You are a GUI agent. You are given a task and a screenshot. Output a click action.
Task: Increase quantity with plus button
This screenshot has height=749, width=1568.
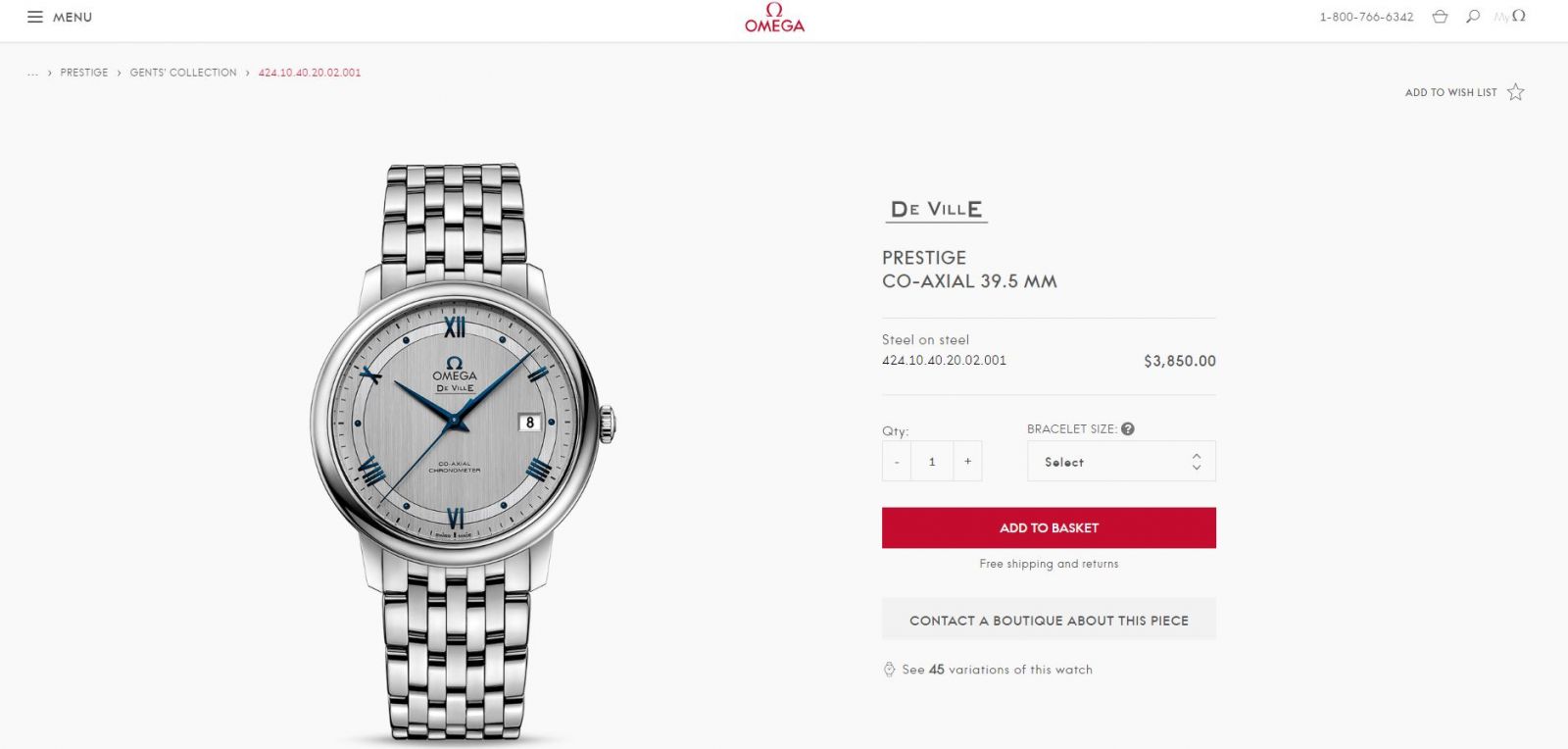point(967,462)
